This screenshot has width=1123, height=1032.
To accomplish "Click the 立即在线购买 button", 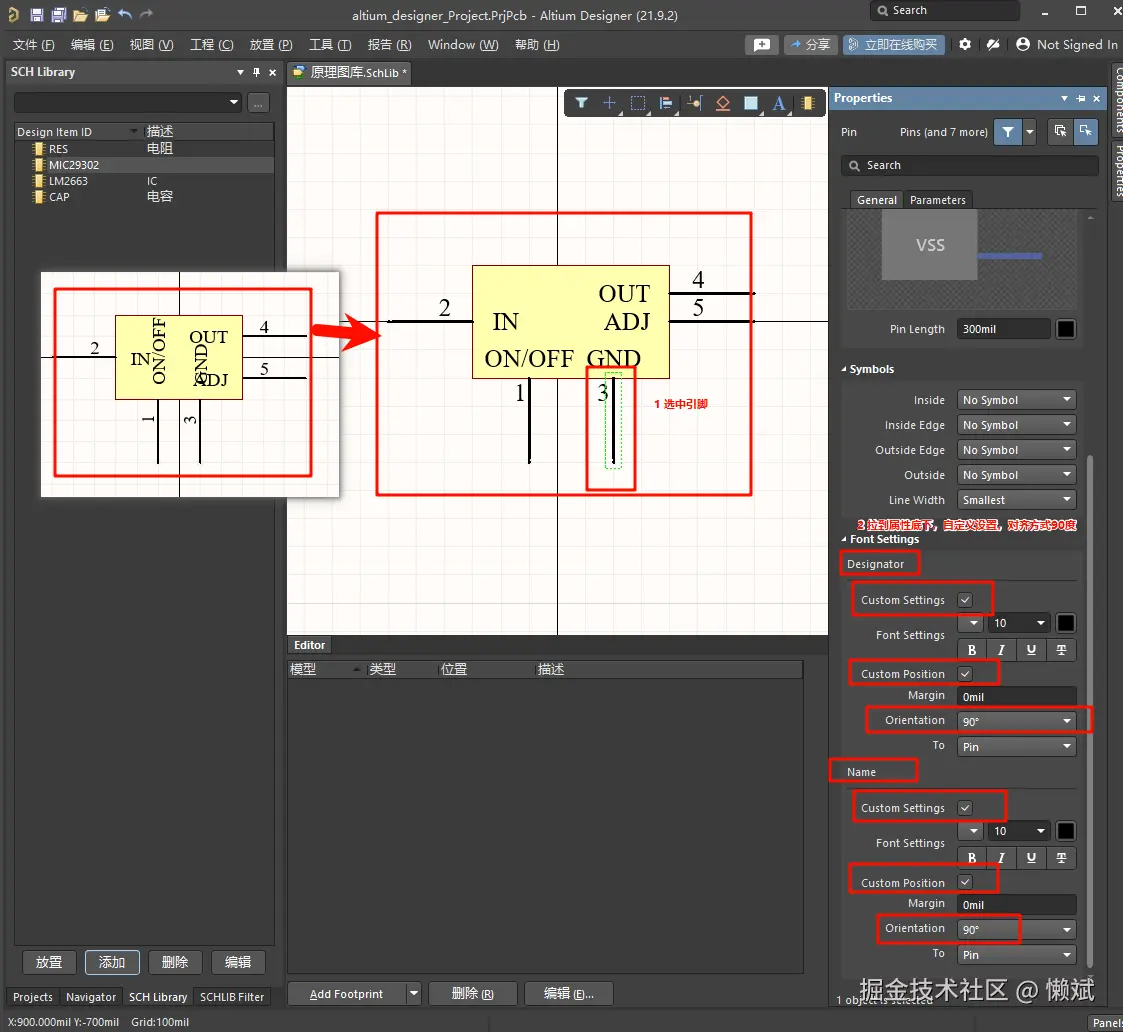I will [894, 44].
